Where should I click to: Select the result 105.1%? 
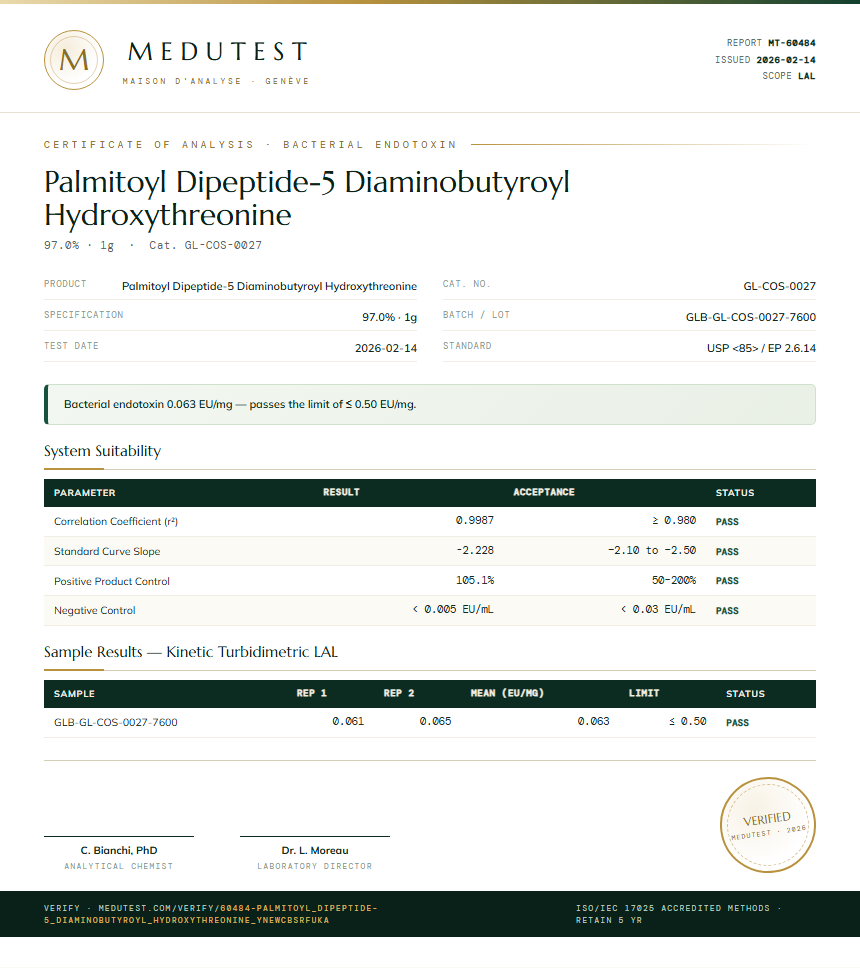475,580
